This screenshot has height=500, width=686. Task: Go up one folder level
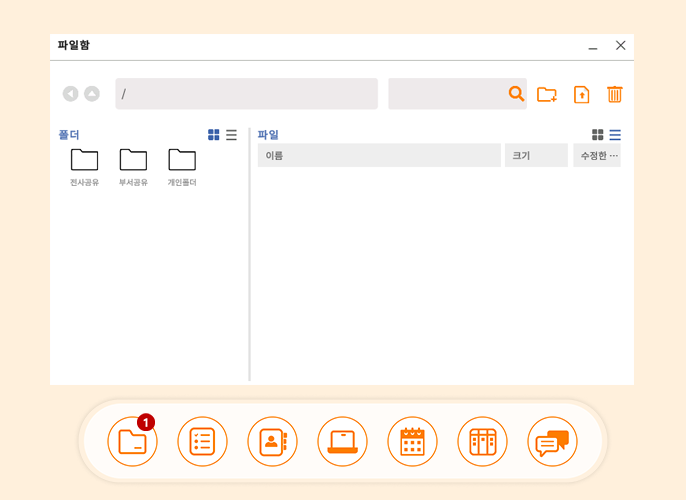pos(92,94)
